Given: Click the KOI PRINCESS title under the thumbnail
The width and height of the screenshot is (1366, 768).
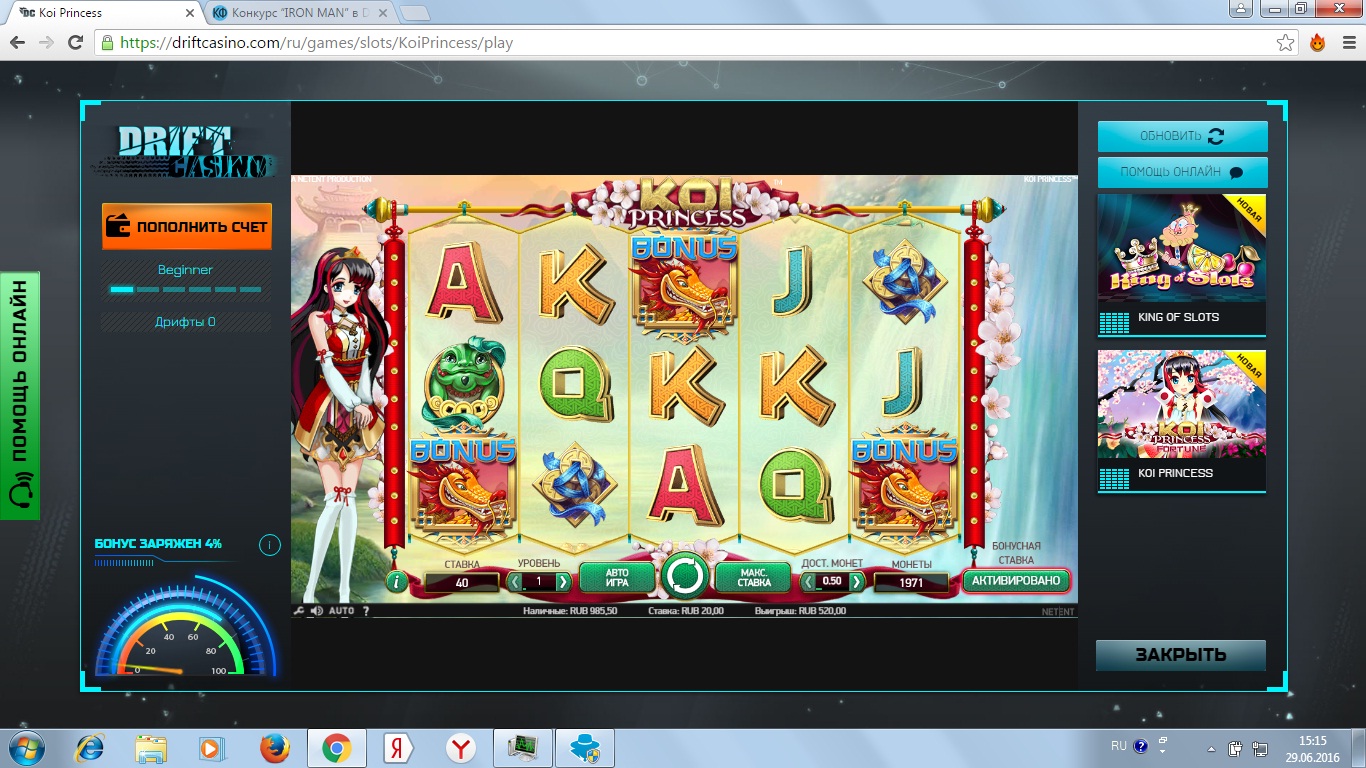Looking at the screenshot, I should point(1176,473).
